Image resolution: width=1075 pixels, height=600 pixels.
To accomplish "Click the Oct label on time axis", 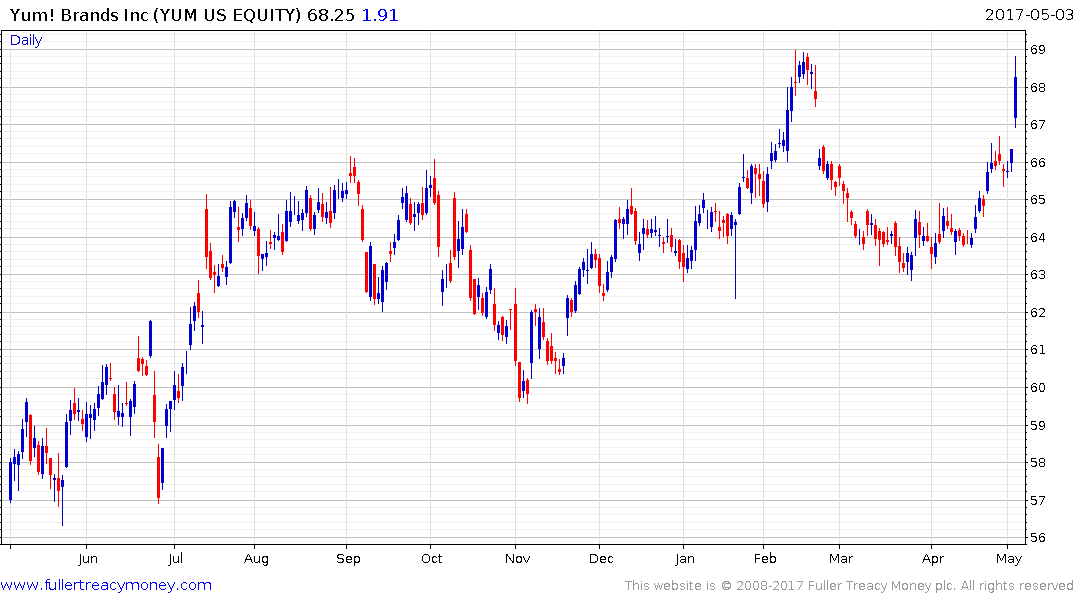I will point(432,558).
